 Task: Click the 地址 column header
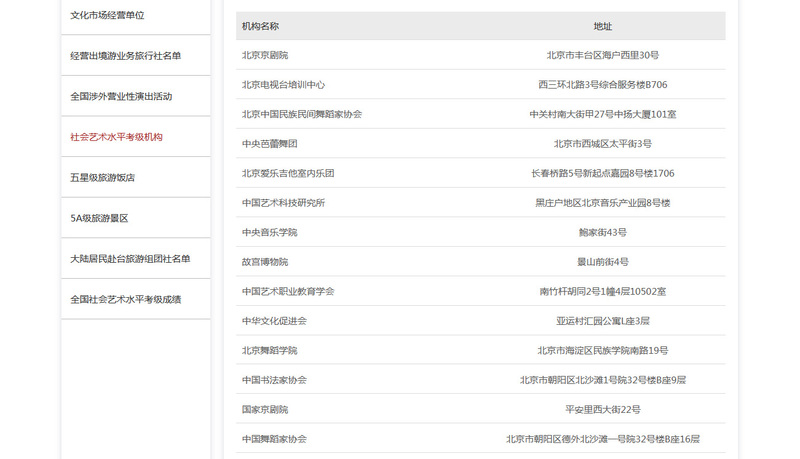pos(603,26)
